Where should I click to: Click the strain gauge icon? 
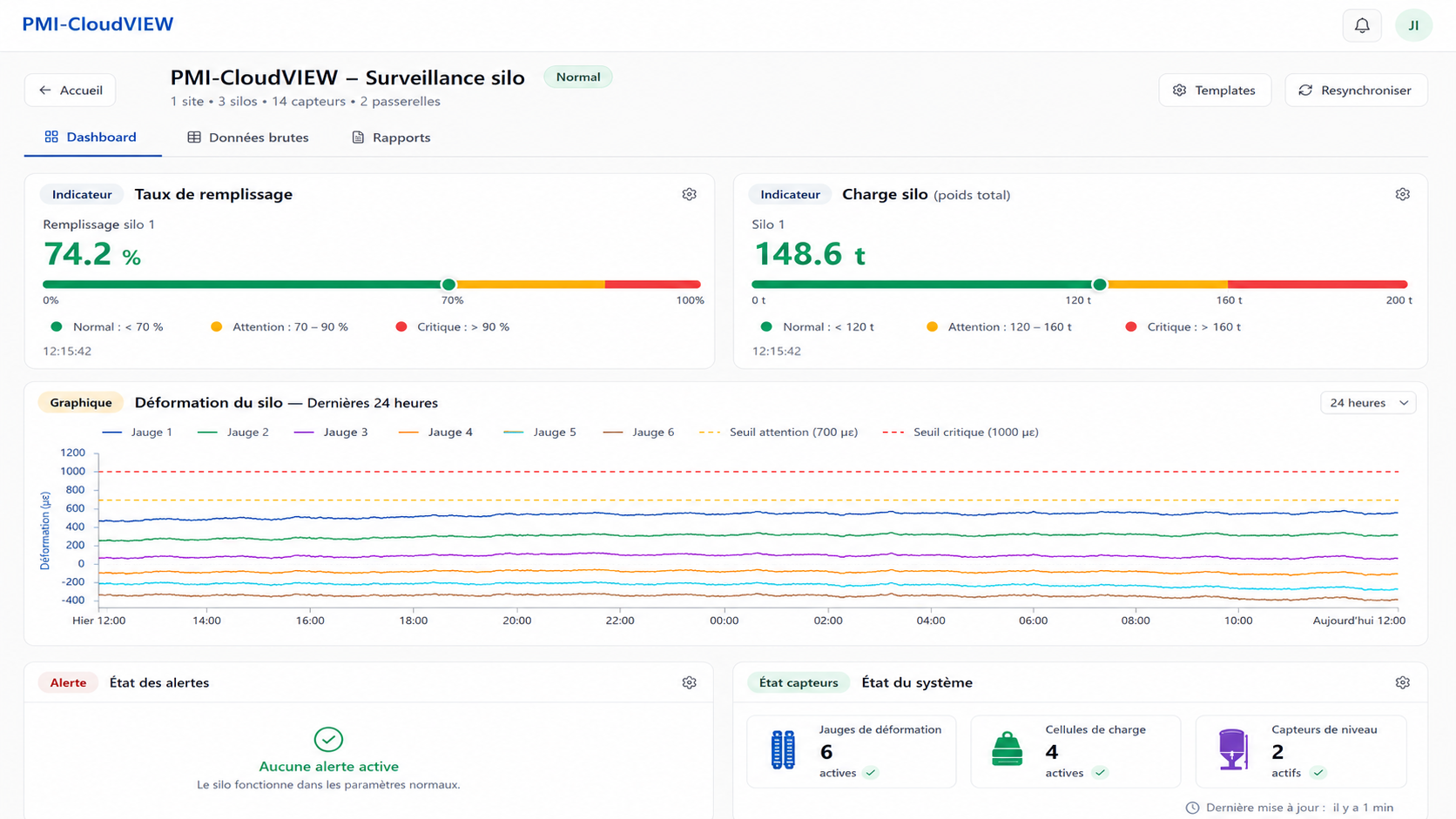783,749
